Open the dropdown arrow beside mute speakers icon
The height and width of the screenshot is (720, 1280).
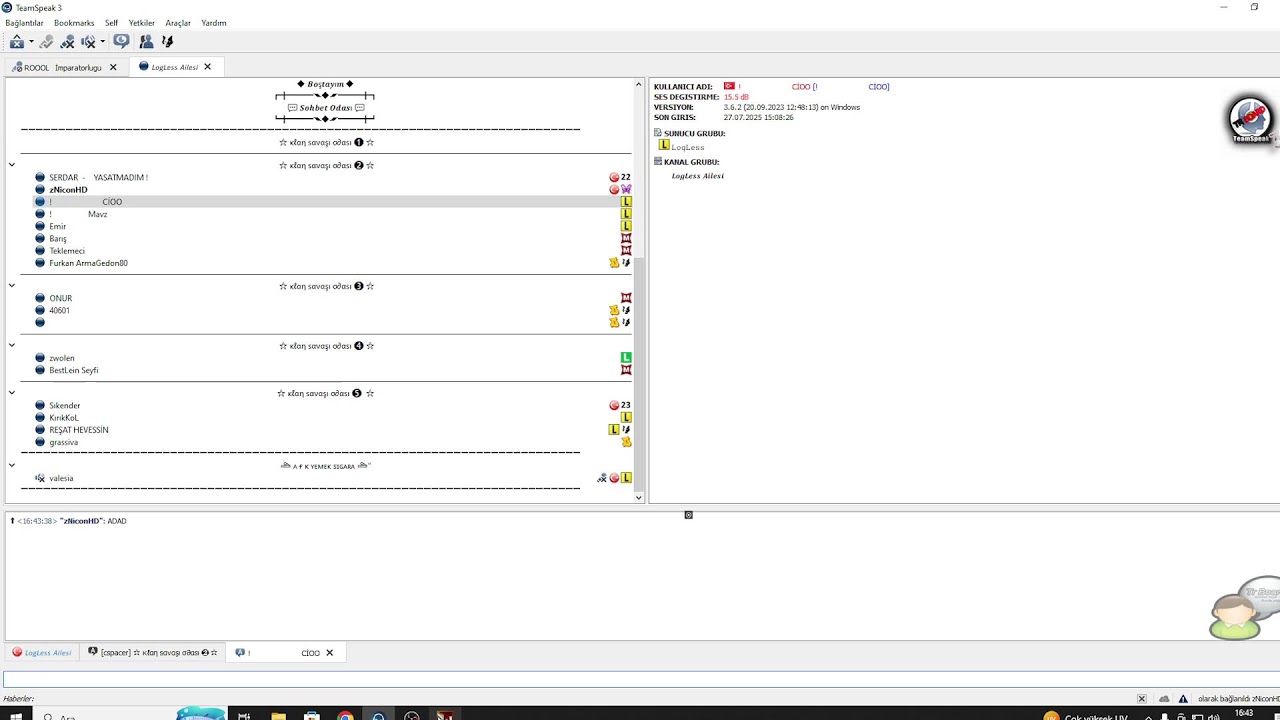(x=102, y=42)
